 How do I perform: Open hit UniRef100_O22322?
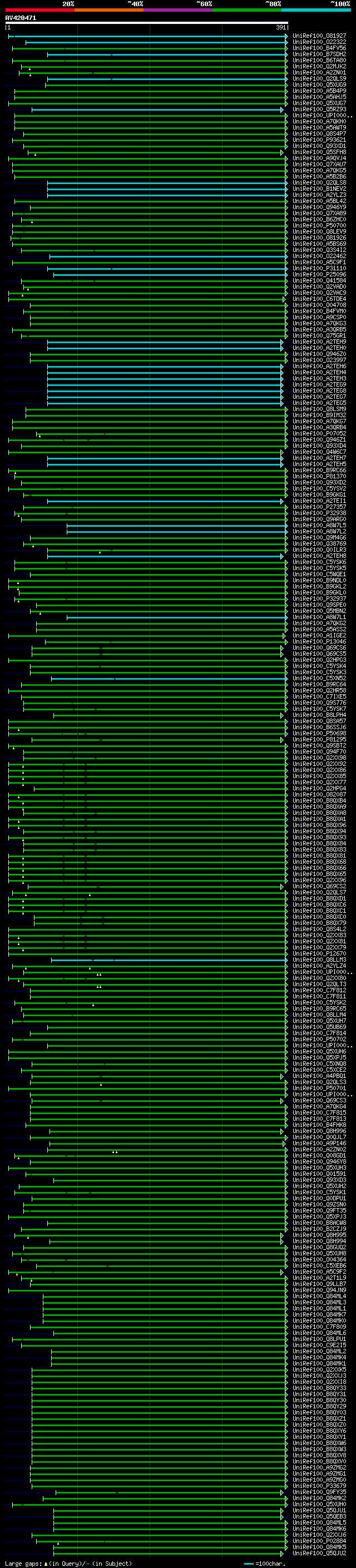tap(319, 42)
